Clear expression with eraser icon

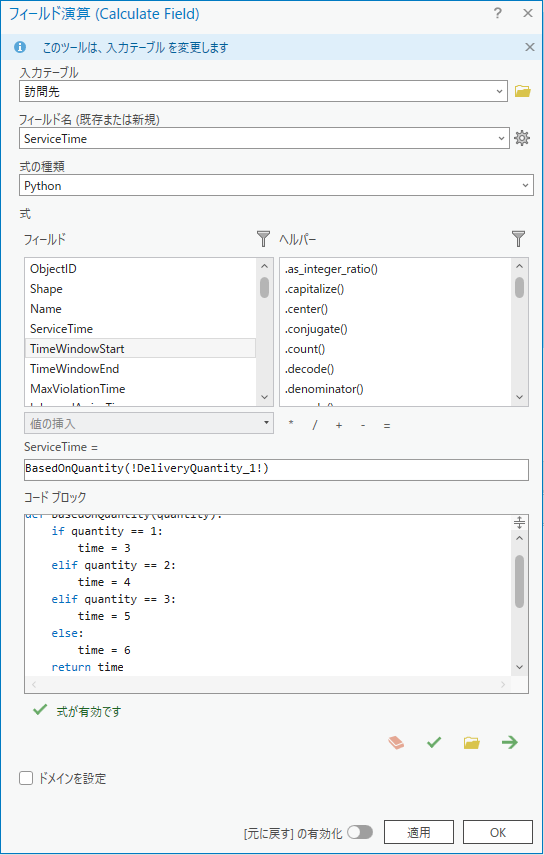tap(396, 743)
